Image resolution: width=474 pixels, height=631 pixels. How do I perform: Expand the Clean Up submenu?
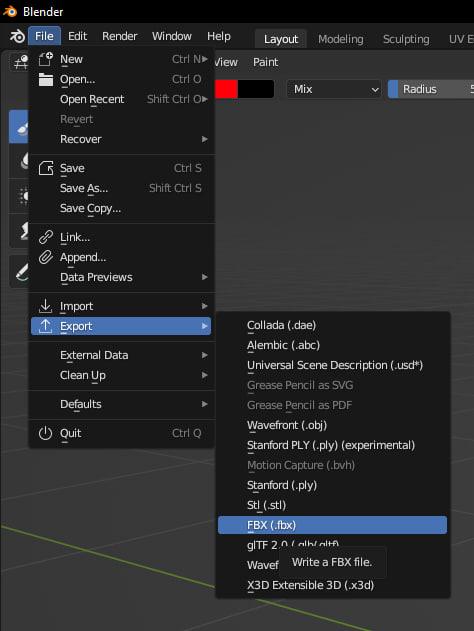[121, 375]
